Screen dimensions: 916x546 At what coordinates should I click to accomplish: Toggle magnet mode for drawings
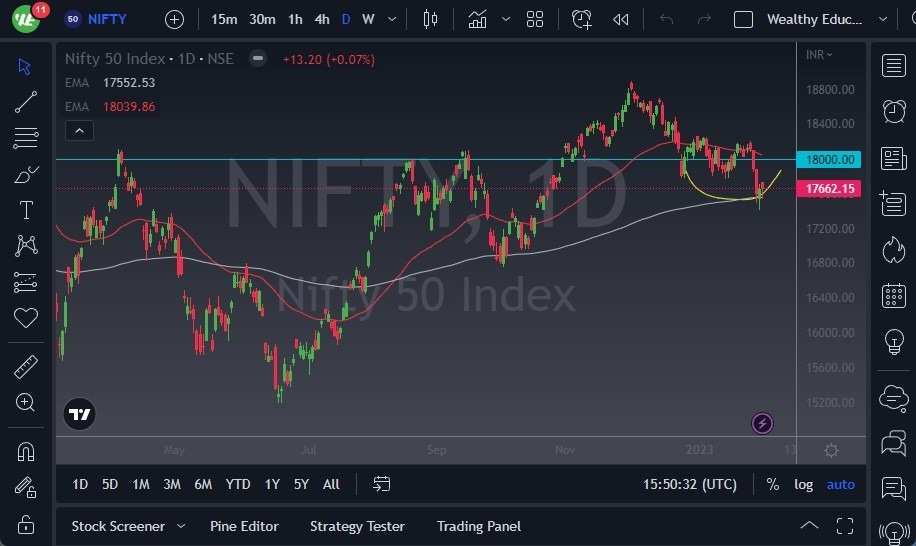pos(26,451)
